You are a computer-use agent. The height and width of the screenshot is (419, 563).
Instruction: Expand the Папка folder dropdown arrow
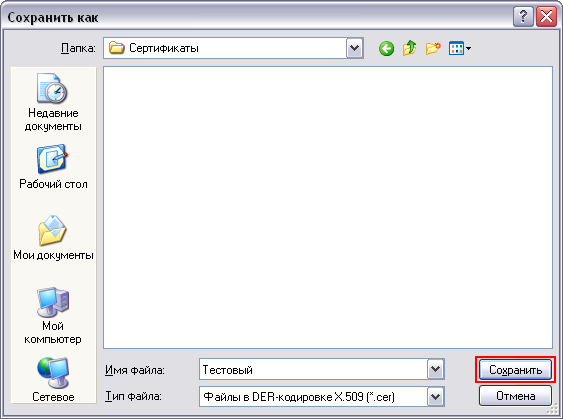coord(355,48)
